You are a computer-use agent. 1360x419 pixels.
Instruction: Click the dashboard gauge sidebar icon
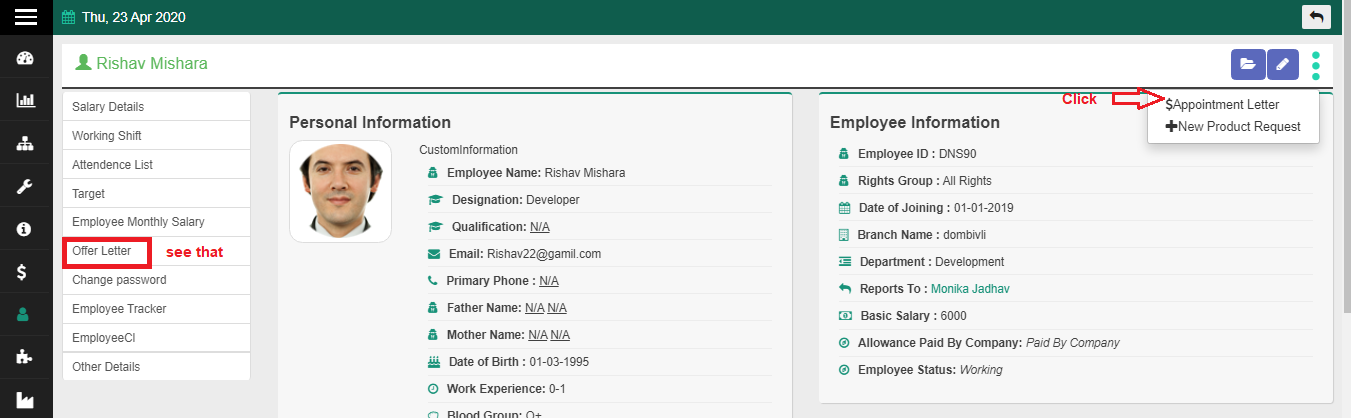[x=26, y=57]
